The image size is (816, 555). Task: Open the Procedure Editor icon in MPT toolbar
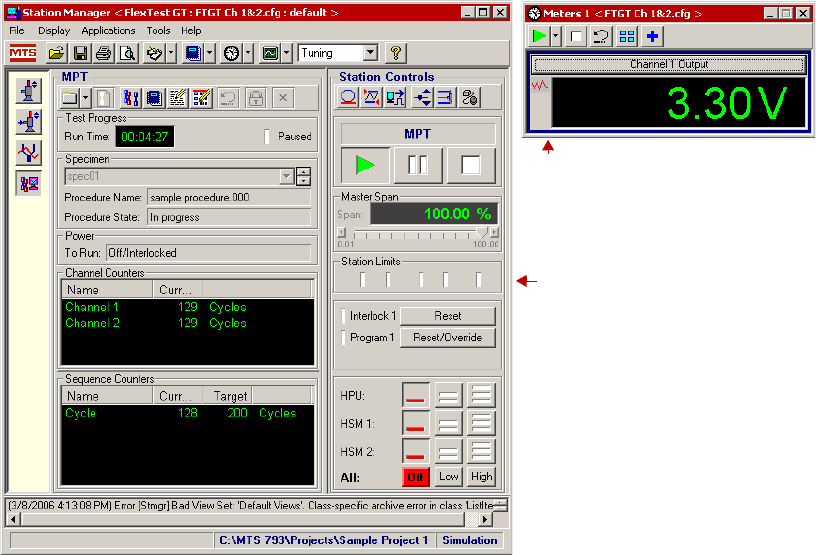pos(131,98)
